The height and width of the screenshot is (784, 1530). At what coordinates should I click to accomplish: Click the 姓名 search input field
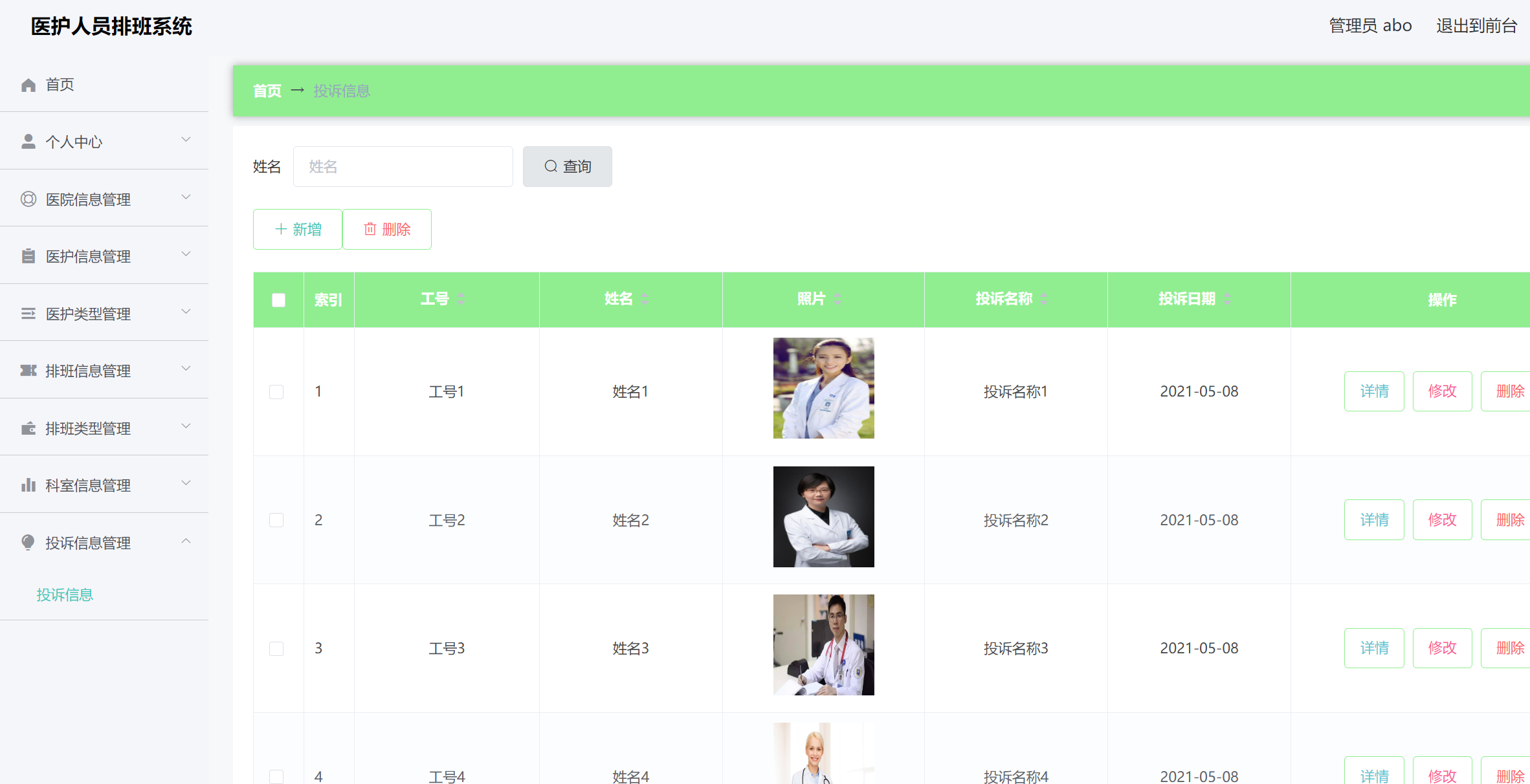403,166
